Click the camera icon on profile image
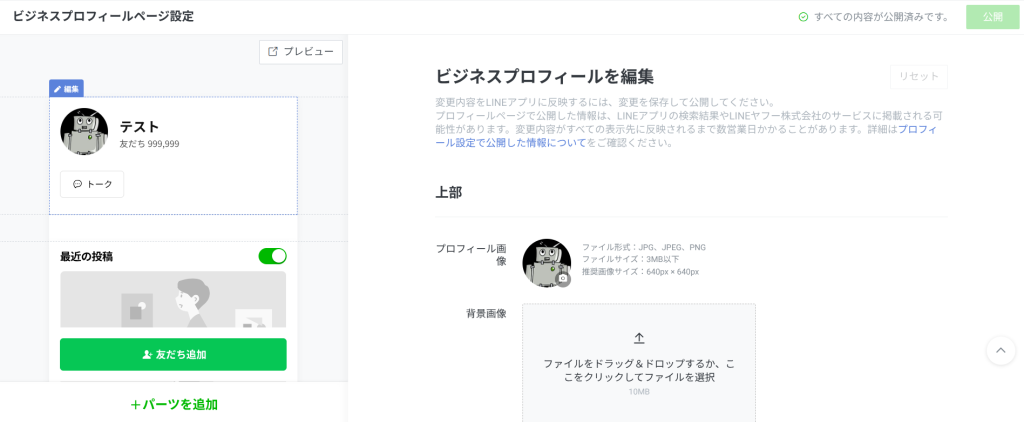The height and width of the screenshot is (422, 1024). [x=563, y=279]
